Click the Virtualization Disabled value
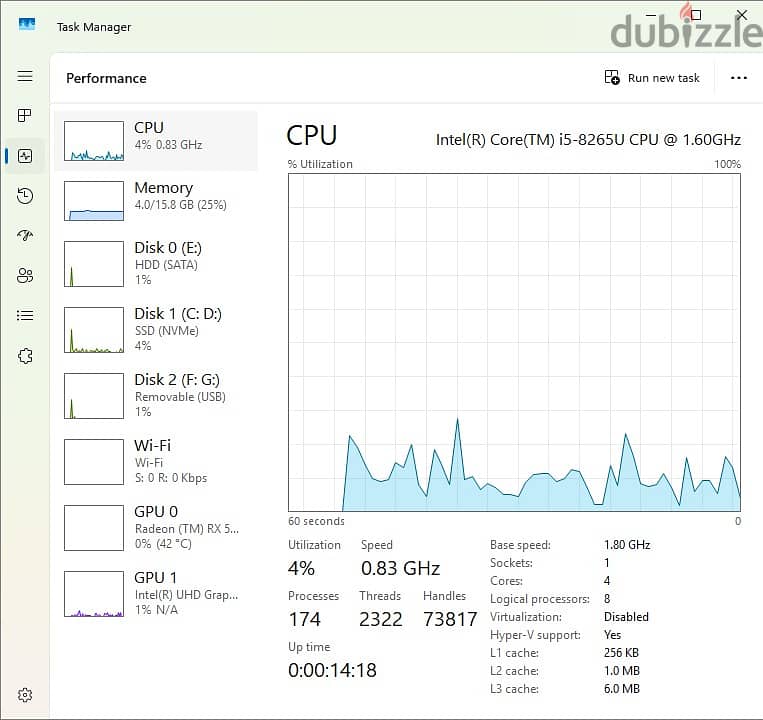This screenshot has height=720, width=763. pyautogui.click(x=626, y=617)
